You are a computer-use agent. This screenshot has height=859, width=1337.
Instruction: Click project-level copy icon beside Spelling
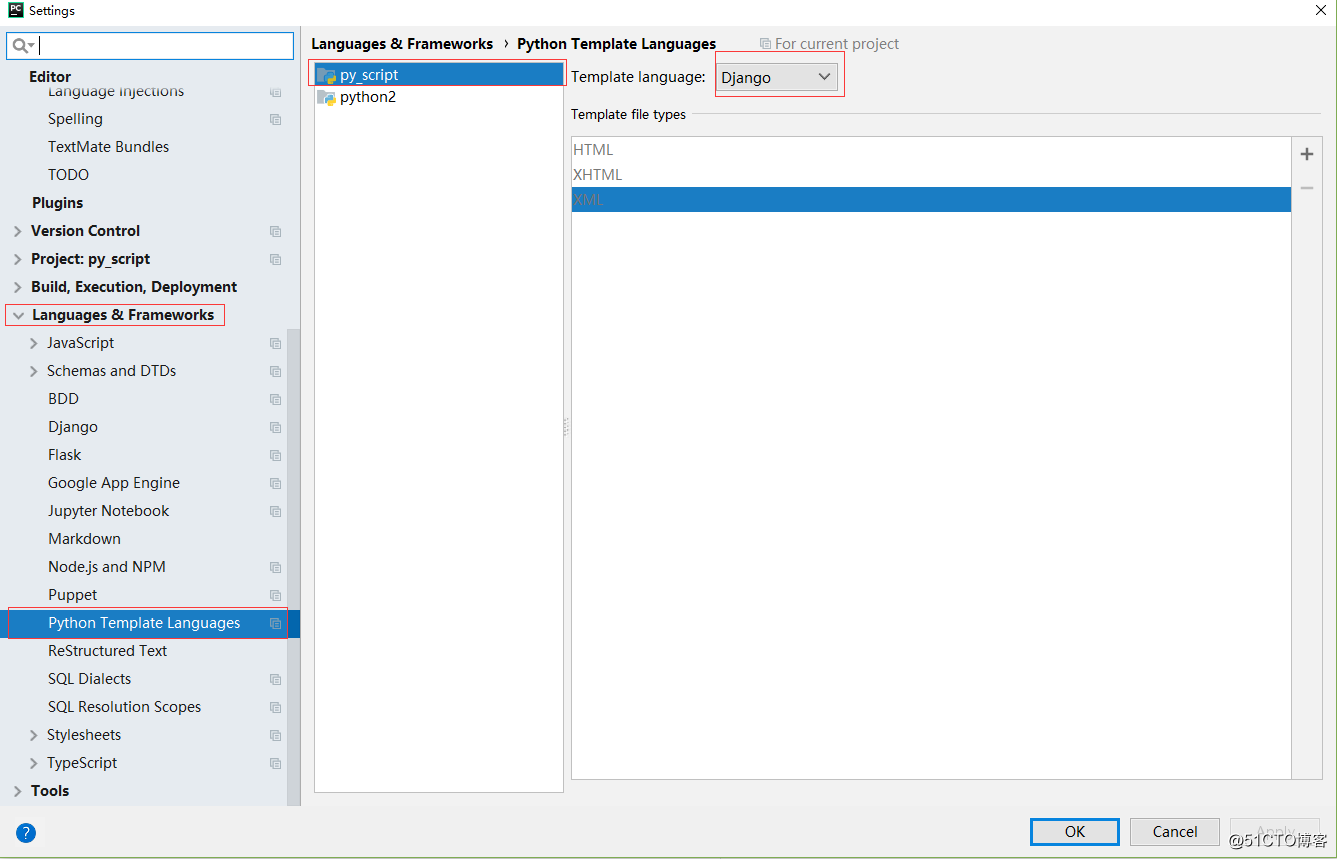(x=275, y=119)
